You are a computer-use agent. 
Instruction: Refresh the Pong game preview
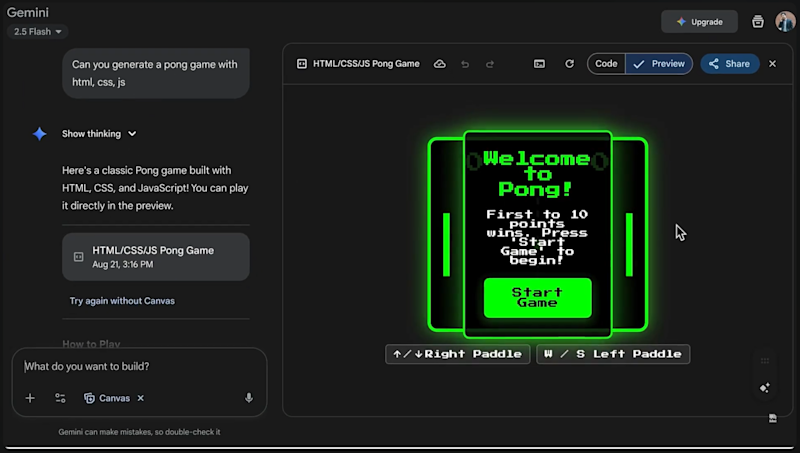tap(569, 64)
